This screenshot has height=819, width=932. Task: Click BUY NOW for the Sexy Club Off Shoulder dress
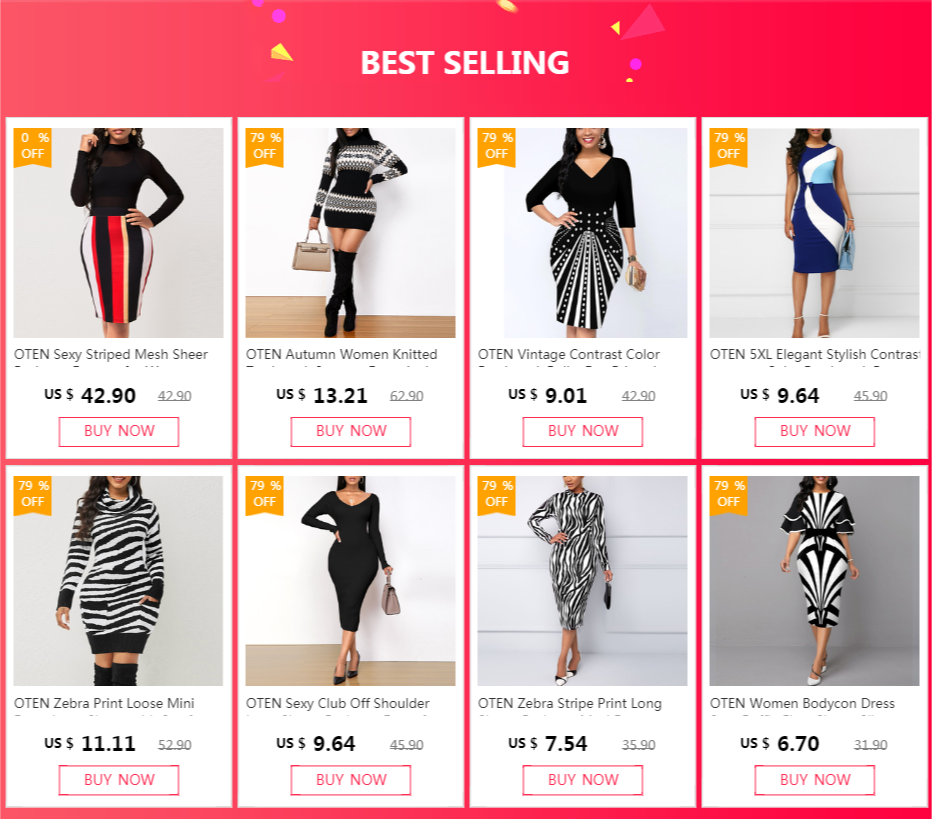click(x=351, y=780)
